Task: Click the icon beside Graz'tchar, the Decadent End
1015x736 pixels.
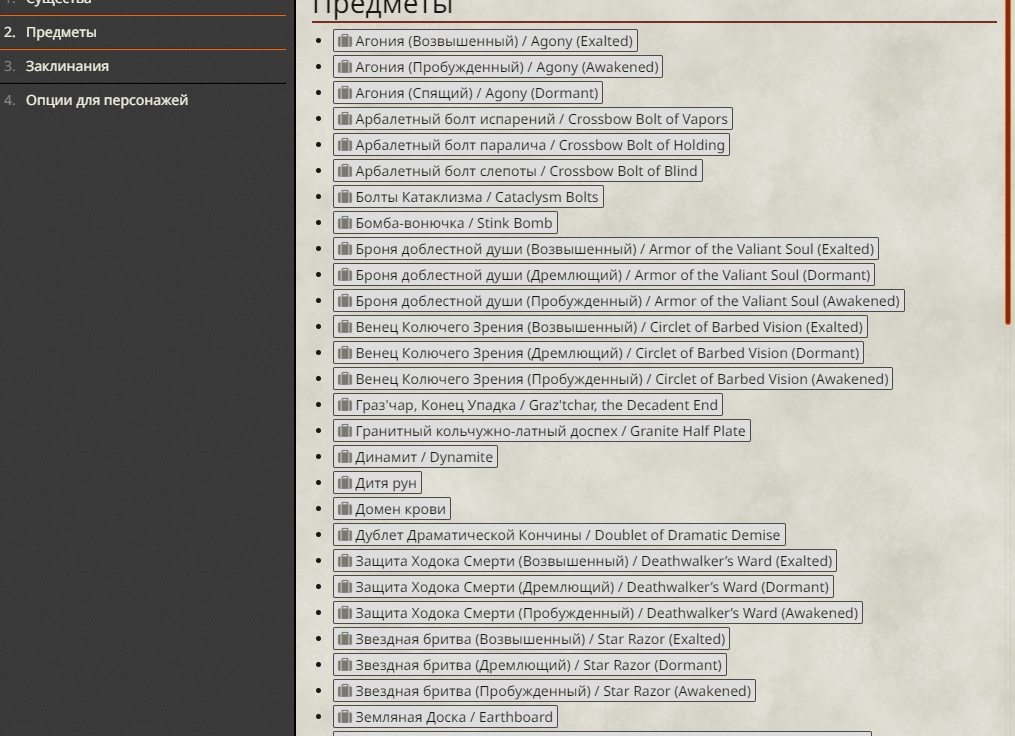Action: point(345,405)
